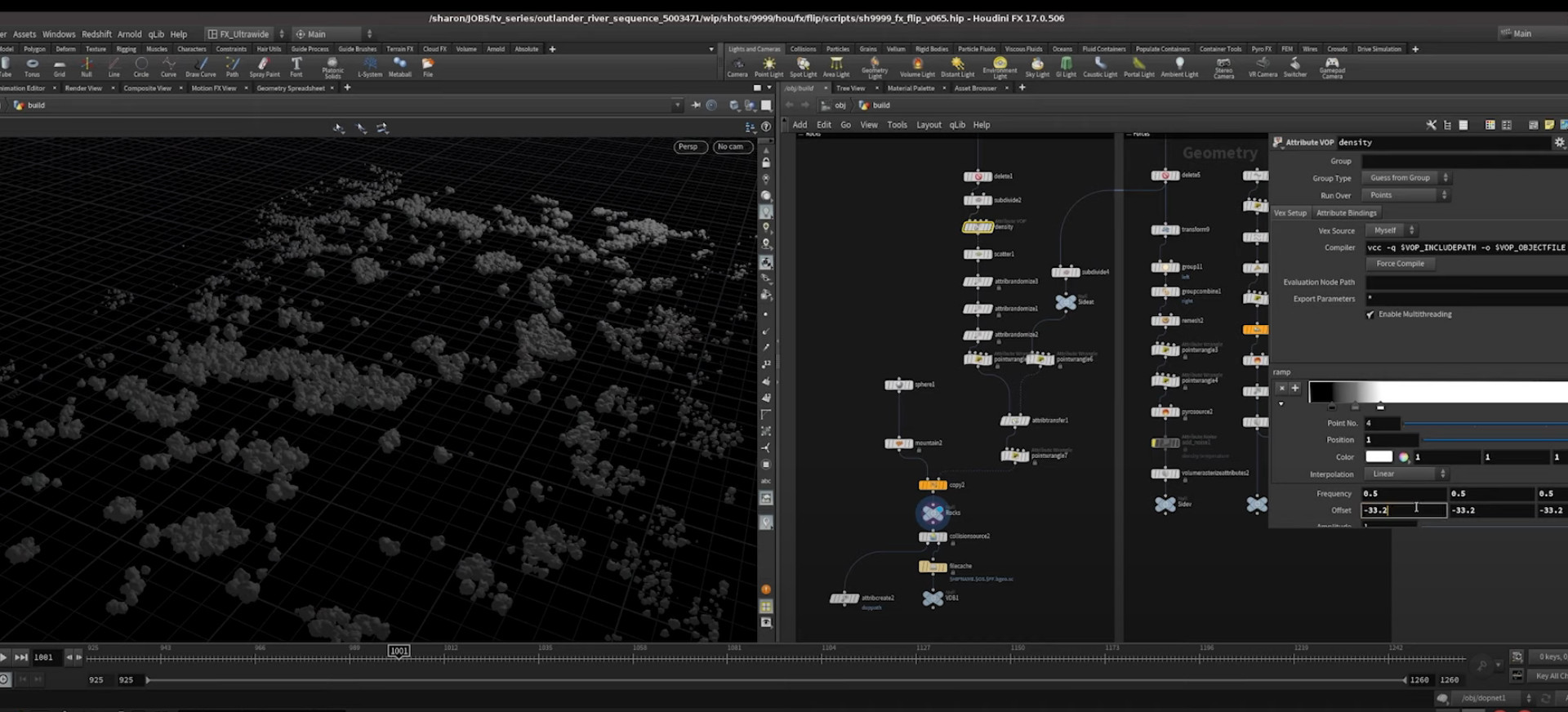
Task: Add an Environment Light from the shelf
Action: pyautogui.click(x=1000, y=68)
